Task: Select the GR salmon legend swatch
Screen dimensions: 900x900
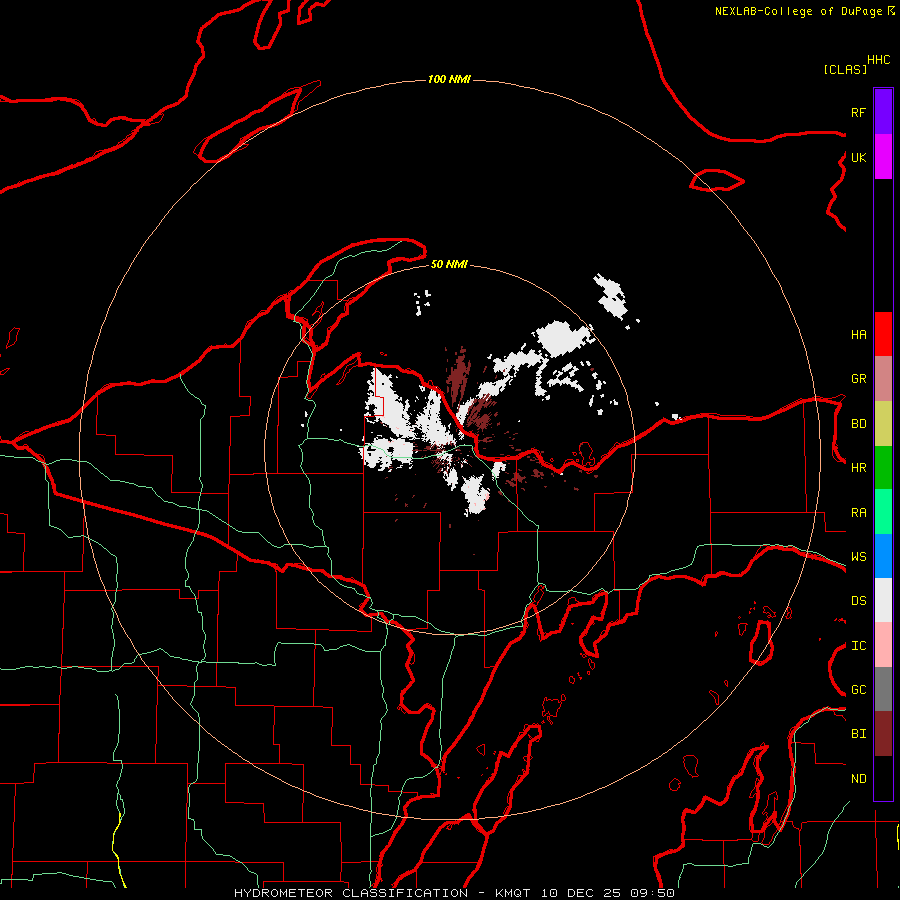Action: click(x=883, y=379)
